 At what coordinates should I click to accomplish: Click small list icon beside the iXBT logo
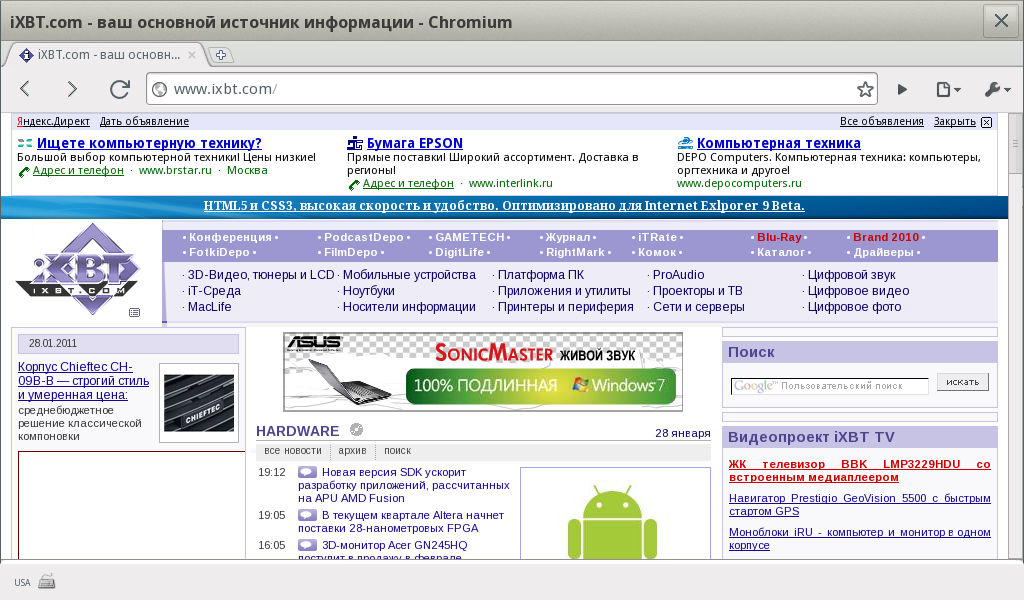pyautogui.click(x=135, y=313)
